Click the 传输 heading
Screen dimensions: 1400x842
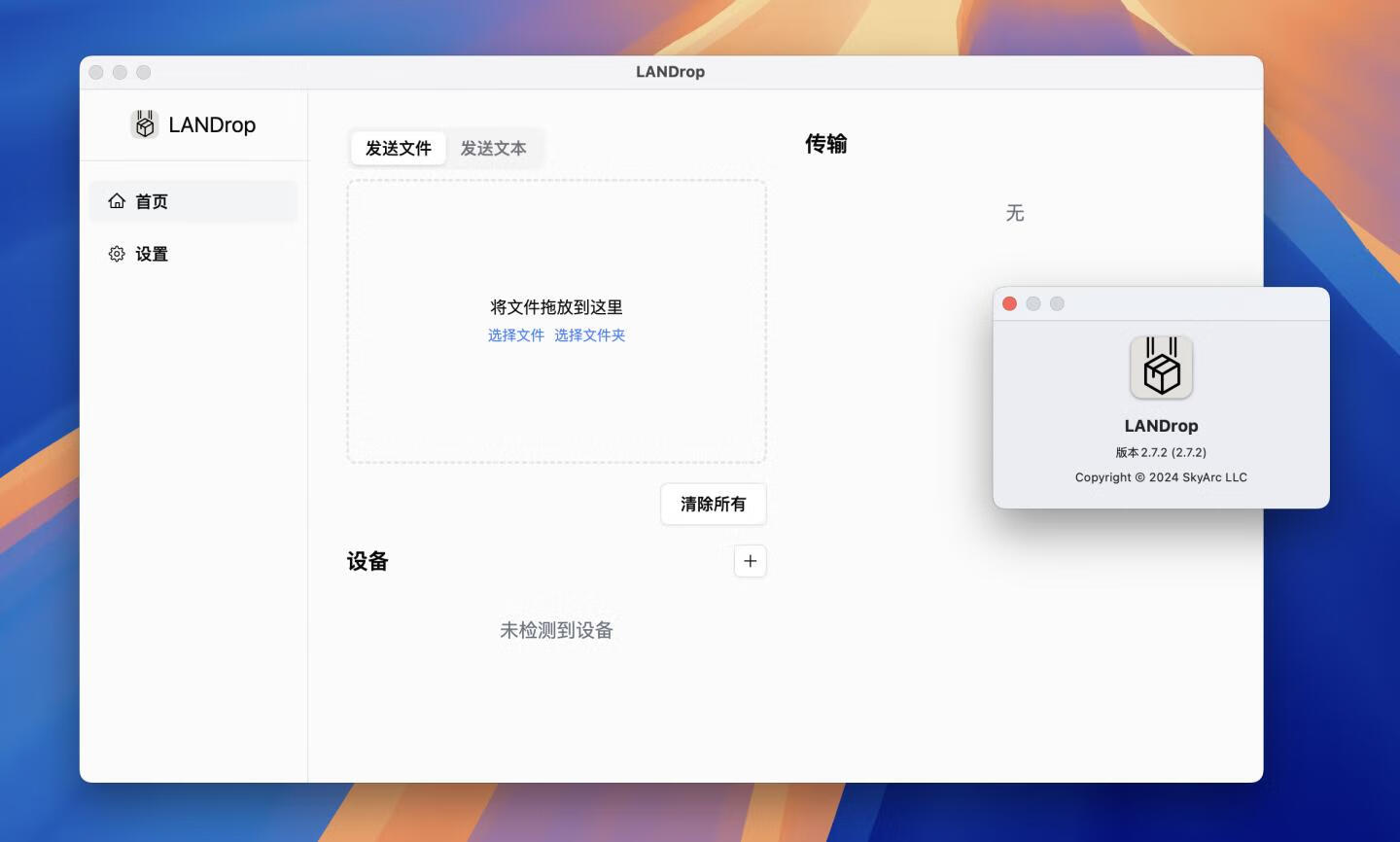825,144
